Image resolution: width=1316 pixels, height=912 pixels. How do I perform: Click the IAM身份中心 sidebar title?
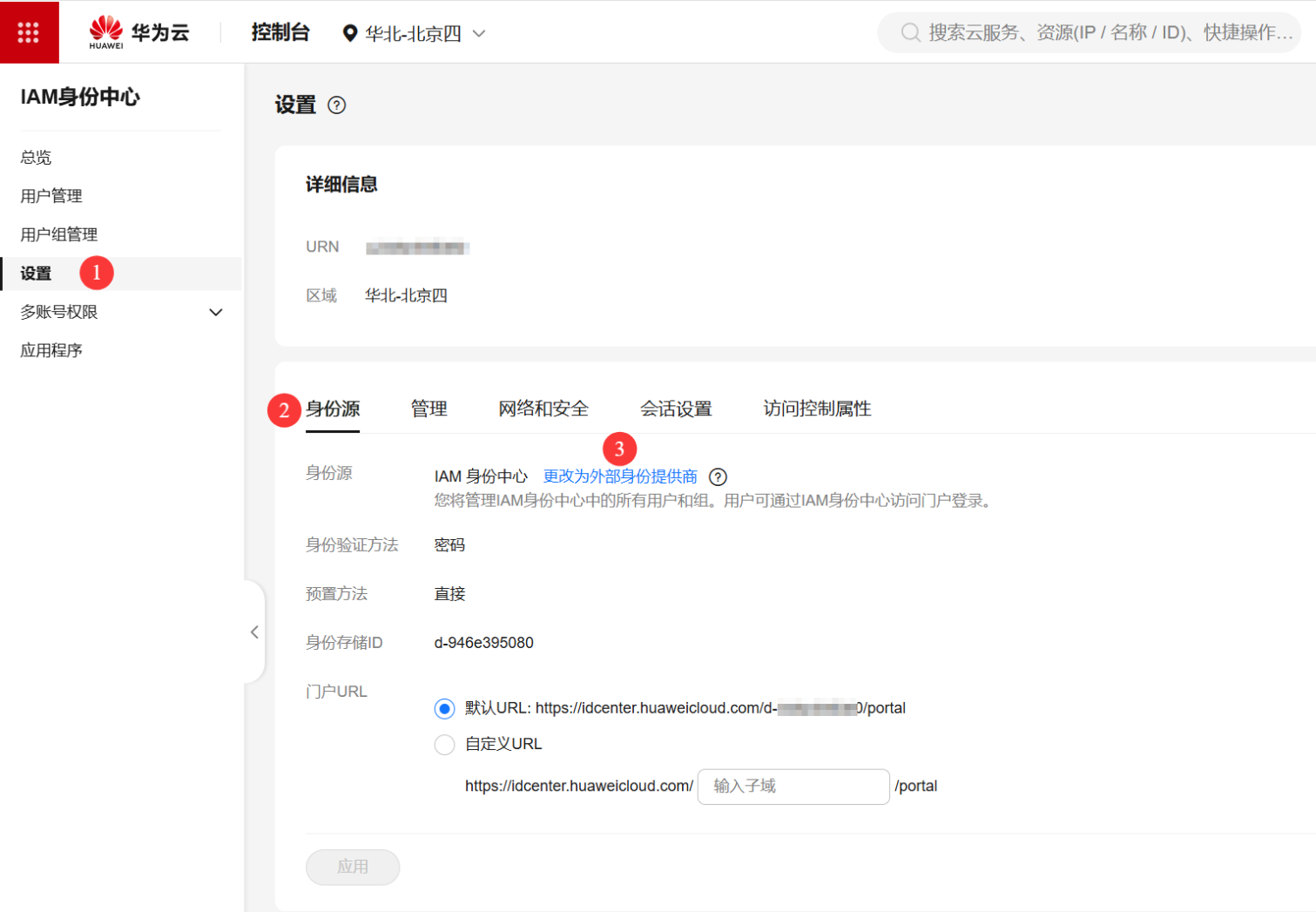pyautogui.click(x=80, y=97)
